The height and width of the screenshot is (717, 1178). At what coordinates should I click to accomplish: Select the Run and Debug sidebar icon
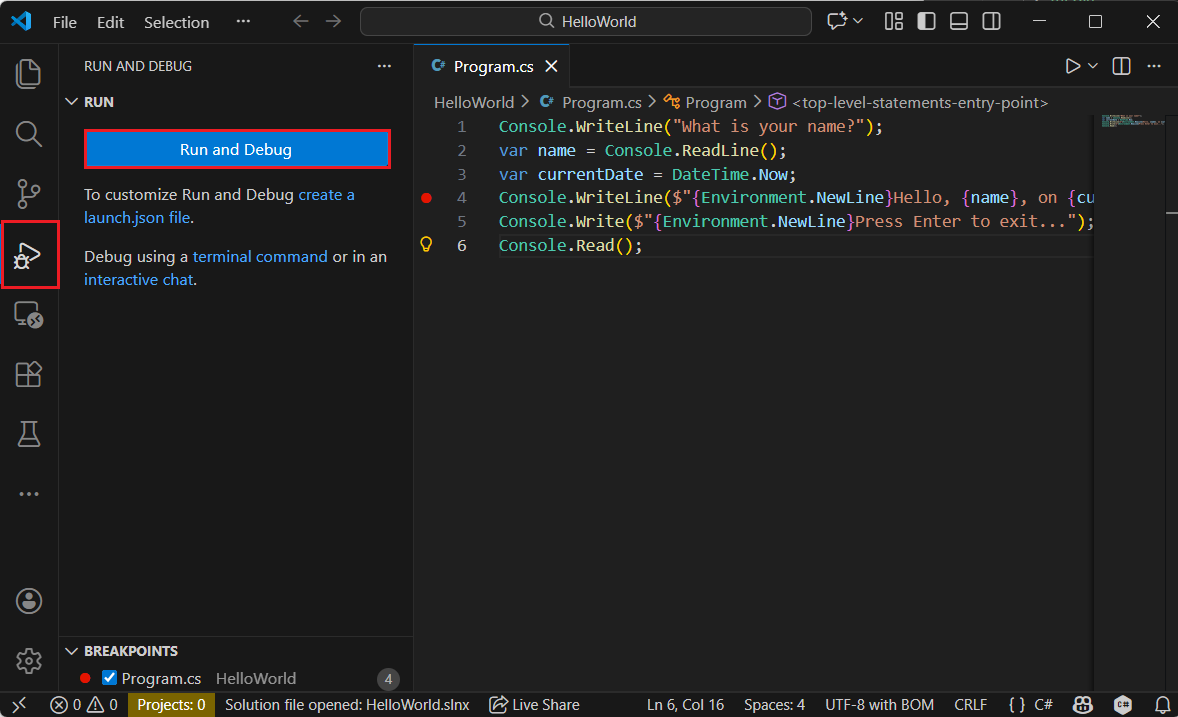(x=28, y=255)
